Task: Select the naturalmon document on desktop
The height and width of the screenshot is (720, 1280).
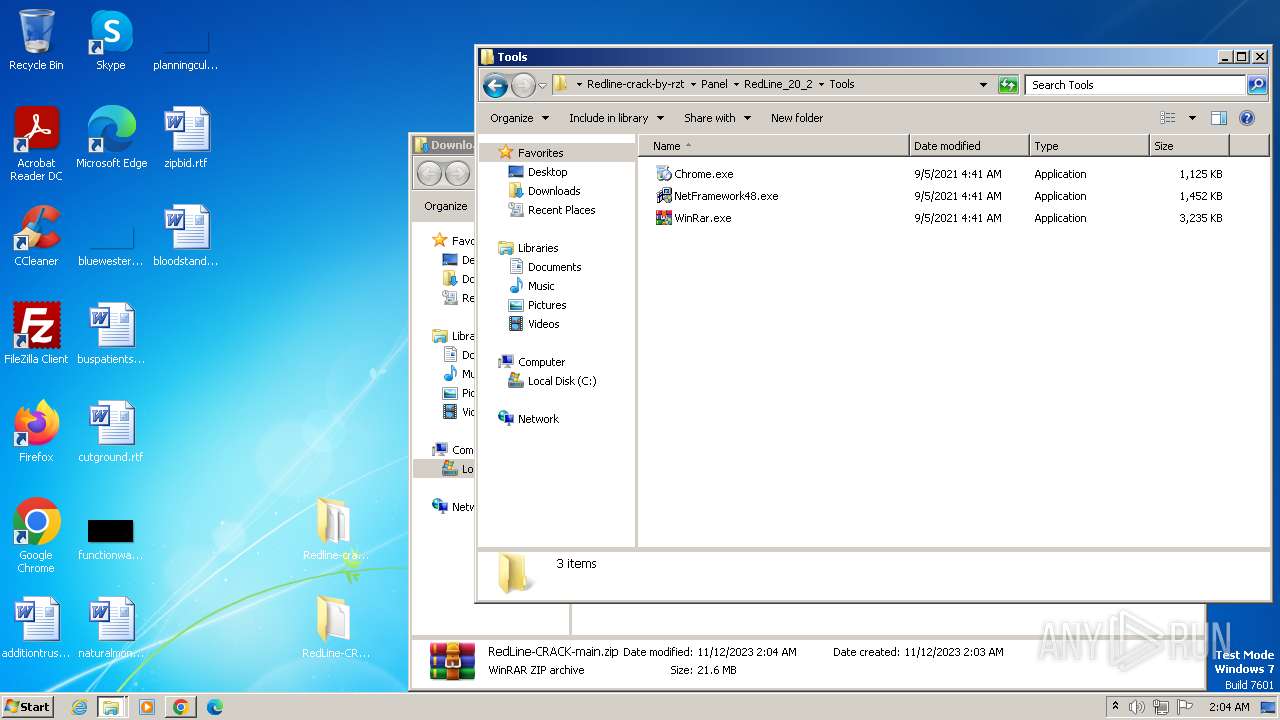Action: pos(111,628)
